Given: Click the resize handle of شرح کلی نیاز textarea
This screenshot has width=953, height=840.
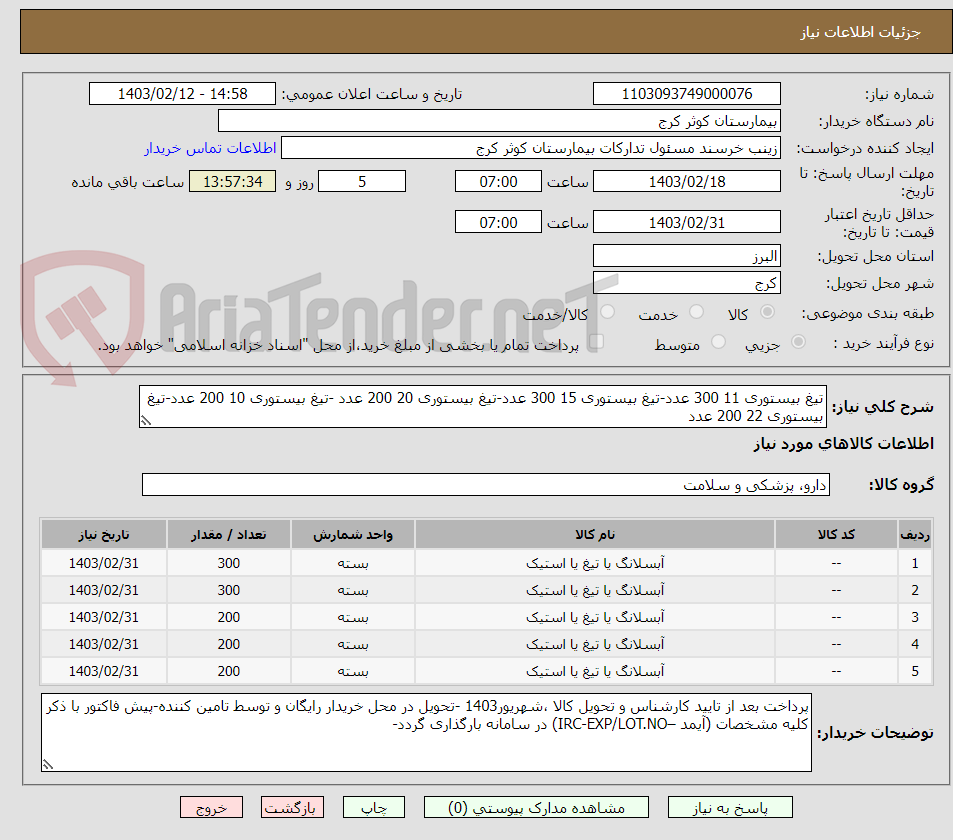Looking at the screenshot, I should (146, 421).
